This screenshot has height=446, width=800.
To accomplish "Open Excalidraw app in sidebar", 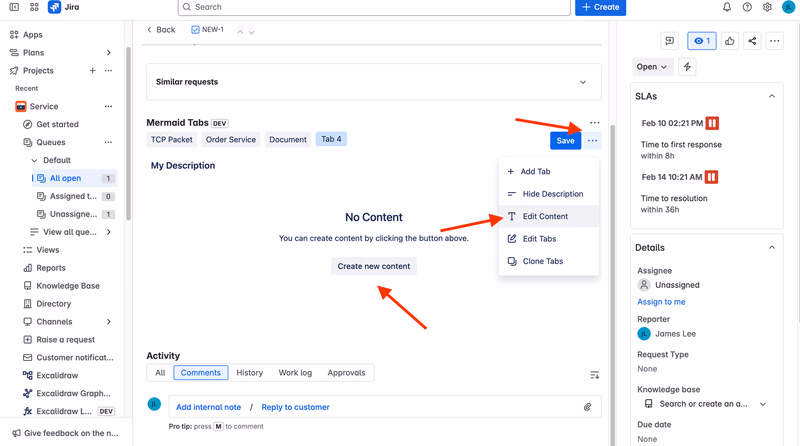I will click(x=57, y=376).
